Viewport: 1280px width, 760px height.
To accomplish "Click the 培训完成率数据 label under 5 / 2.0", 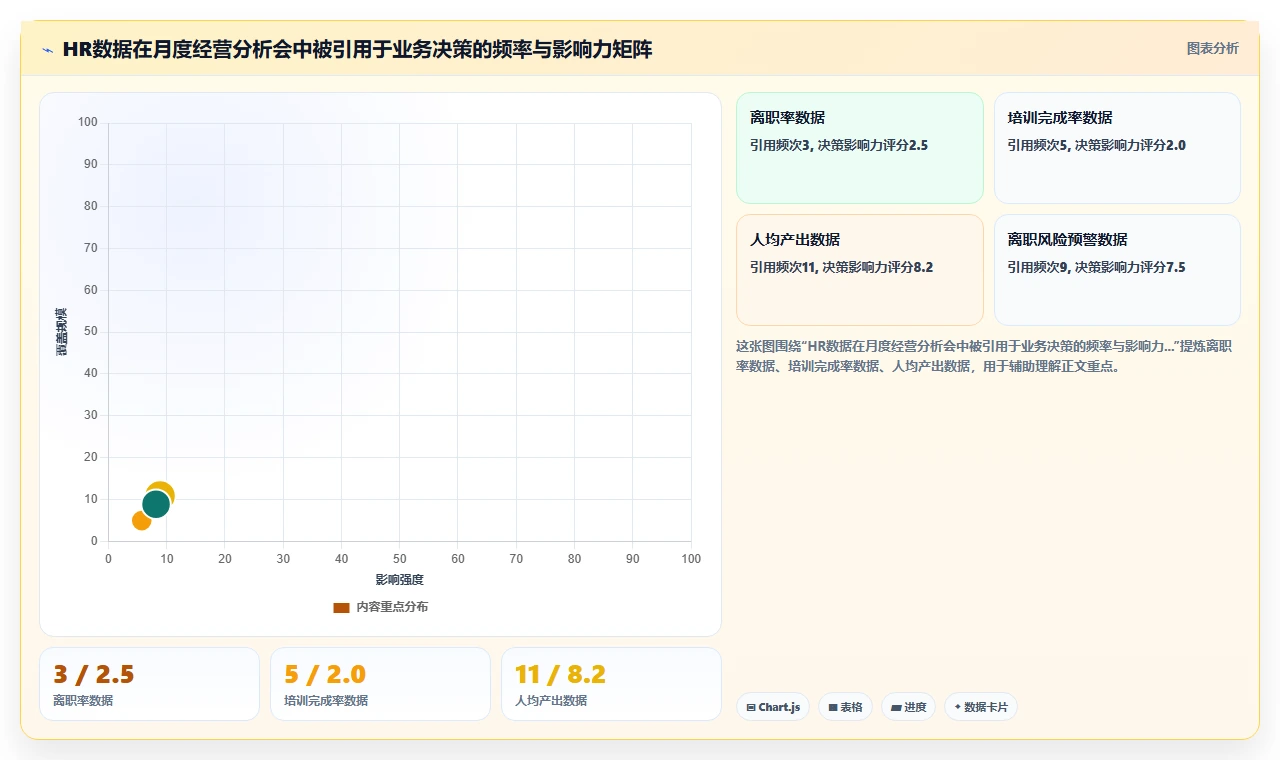I will tap(326, 701).
